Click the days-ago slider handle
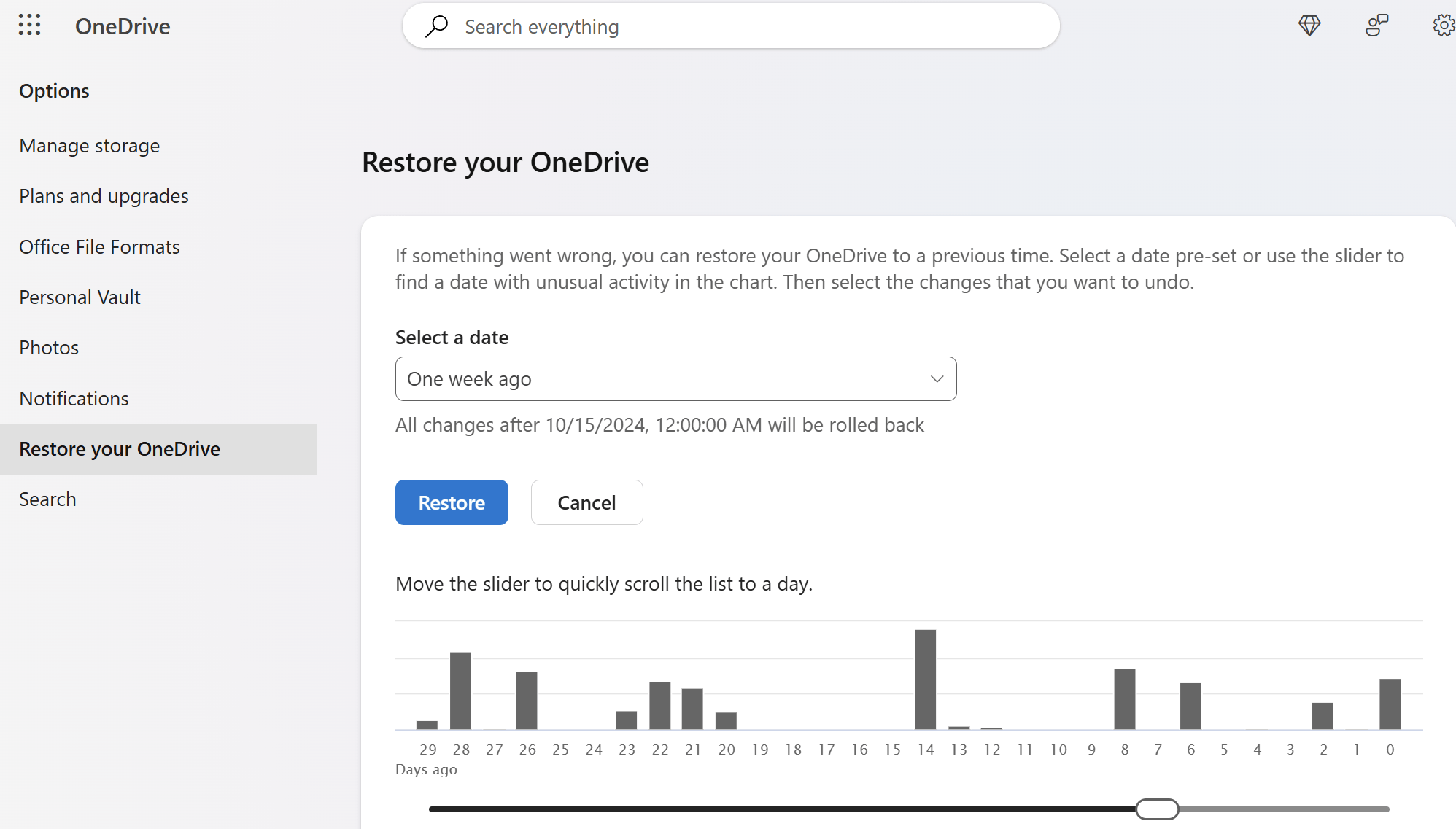The width and height of the screenshot is (1456, 829). [x=1157, y=809]
